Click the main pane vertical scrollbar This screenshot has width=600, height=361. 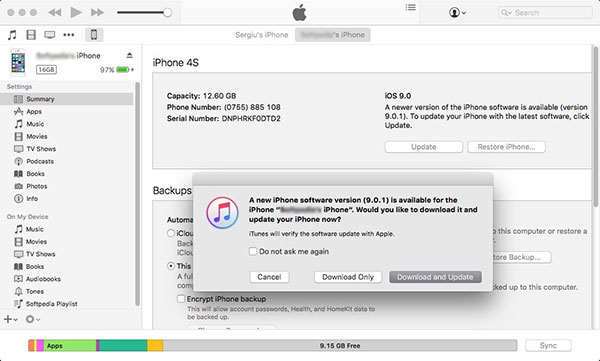pyautogui.click(x=596, y=126)
